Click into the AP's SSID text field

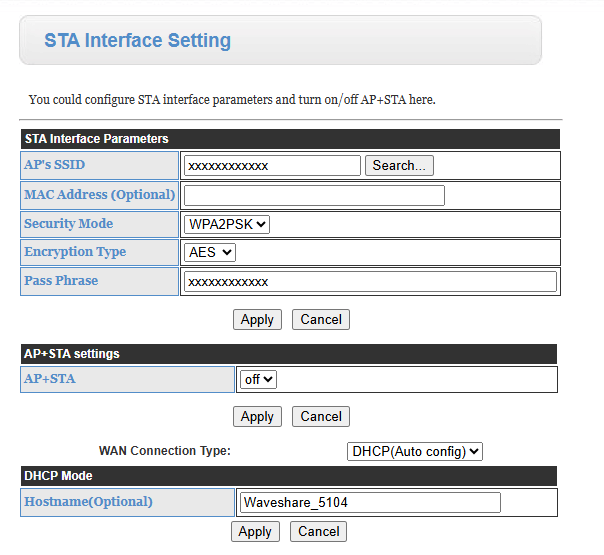(272, 166)
